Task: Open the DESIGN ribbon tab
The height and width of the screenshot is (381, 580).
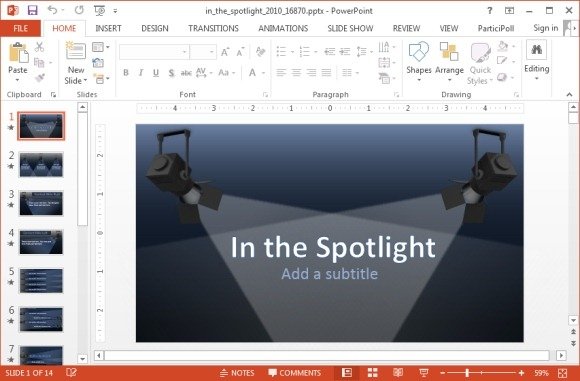Action: 155,28
